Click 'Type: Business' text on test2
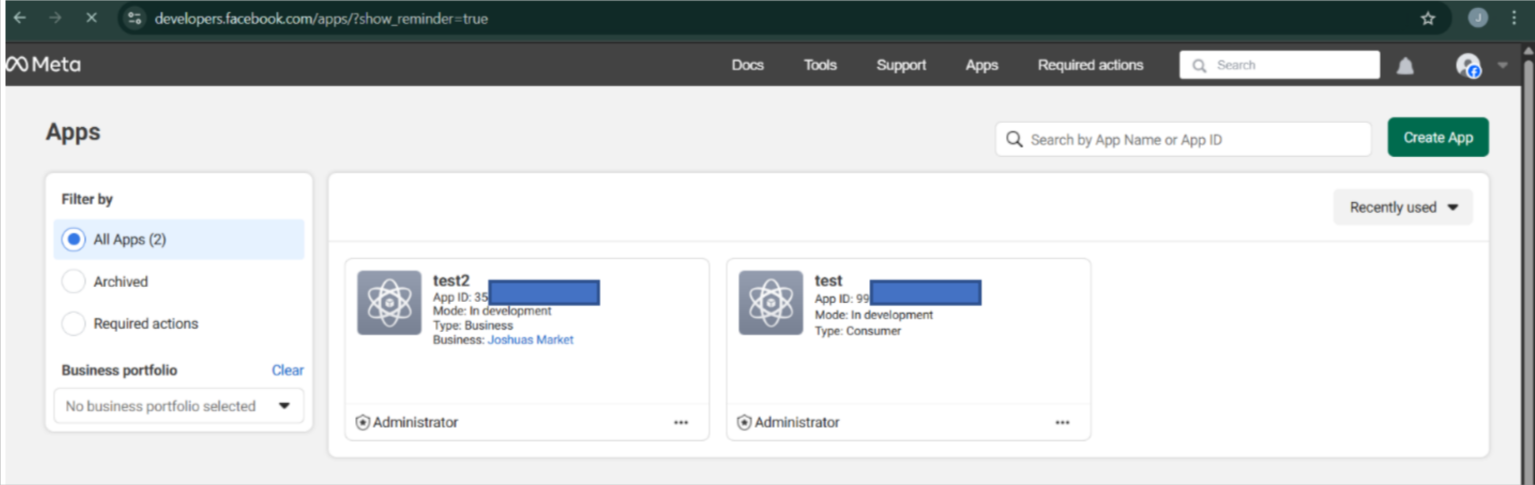 pyautogui.click(x=473, y=326)
